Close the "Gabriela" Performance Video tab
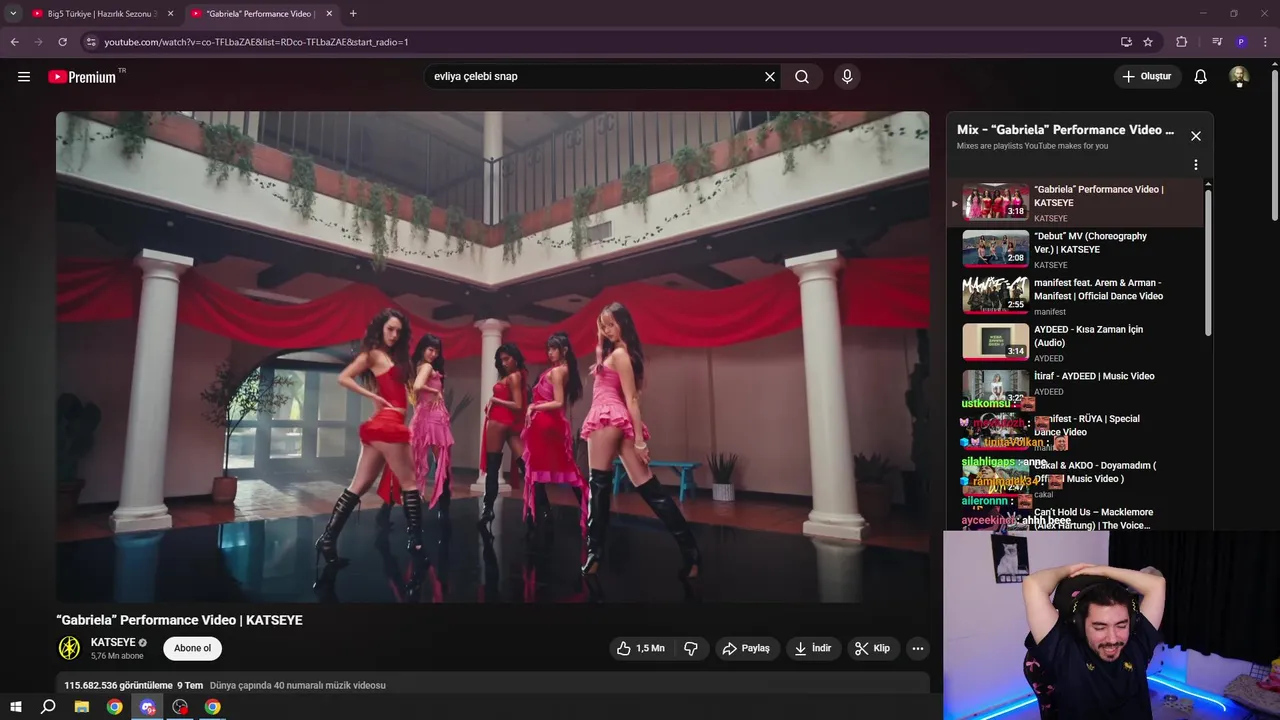 pos(329,14)
